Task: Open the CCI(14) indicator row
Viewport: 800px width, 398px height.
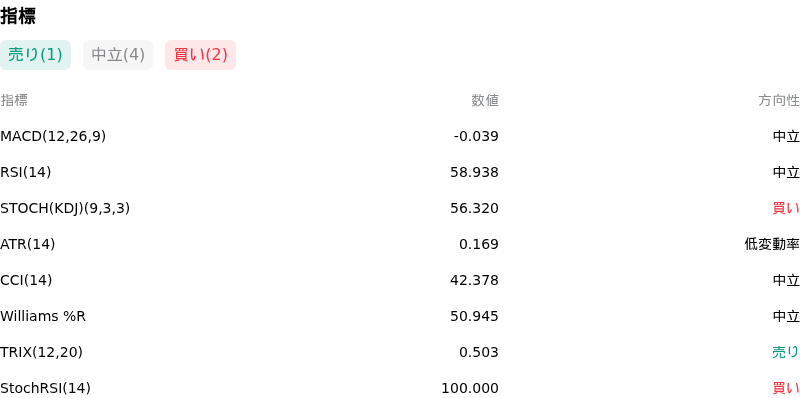Action: 400,280
